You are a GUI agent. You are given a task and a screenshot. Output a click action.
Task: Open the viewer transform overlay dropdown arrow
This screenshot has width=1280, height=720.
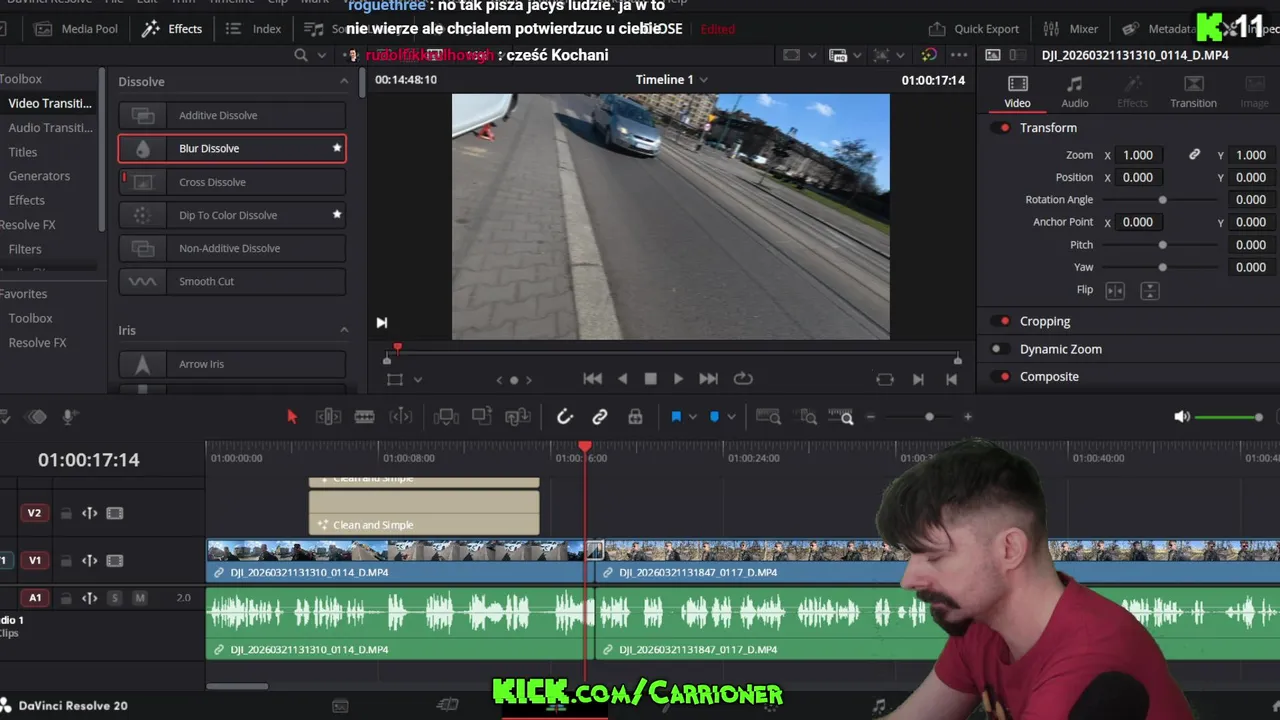(418, 380)
